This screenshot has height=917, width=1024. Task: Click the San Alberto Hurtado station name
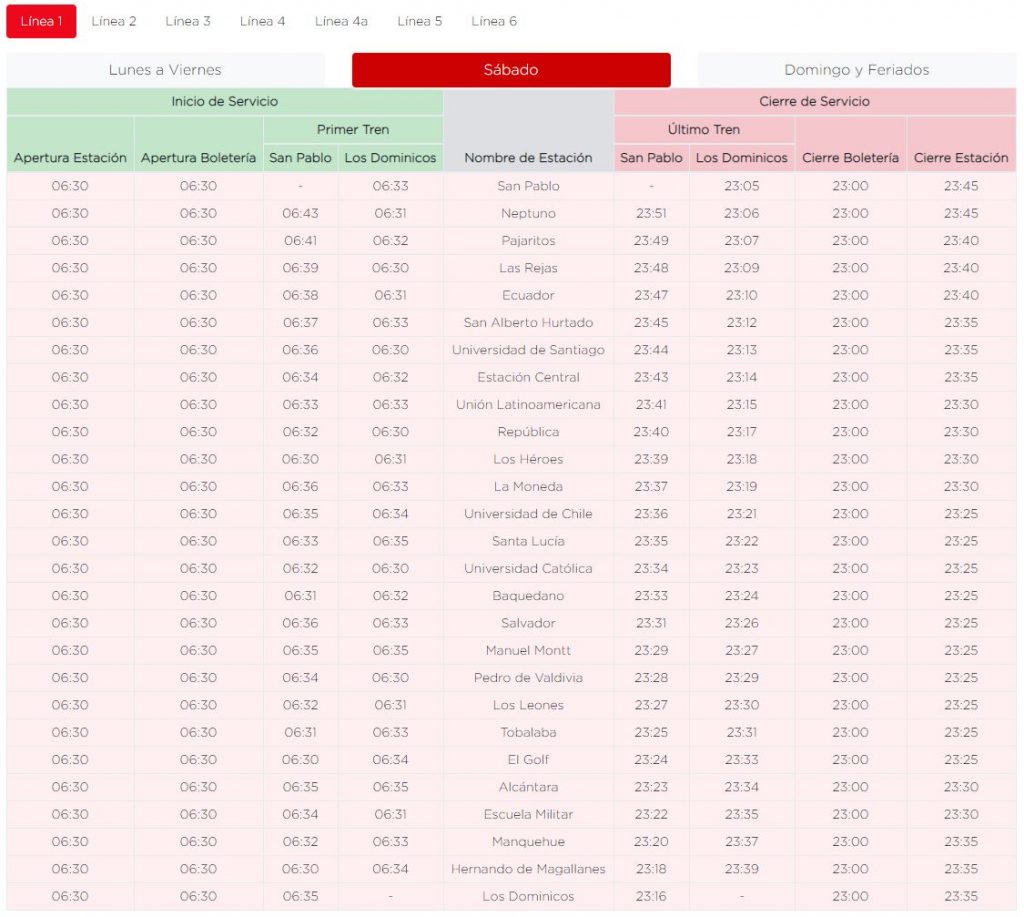coord(528,323)
